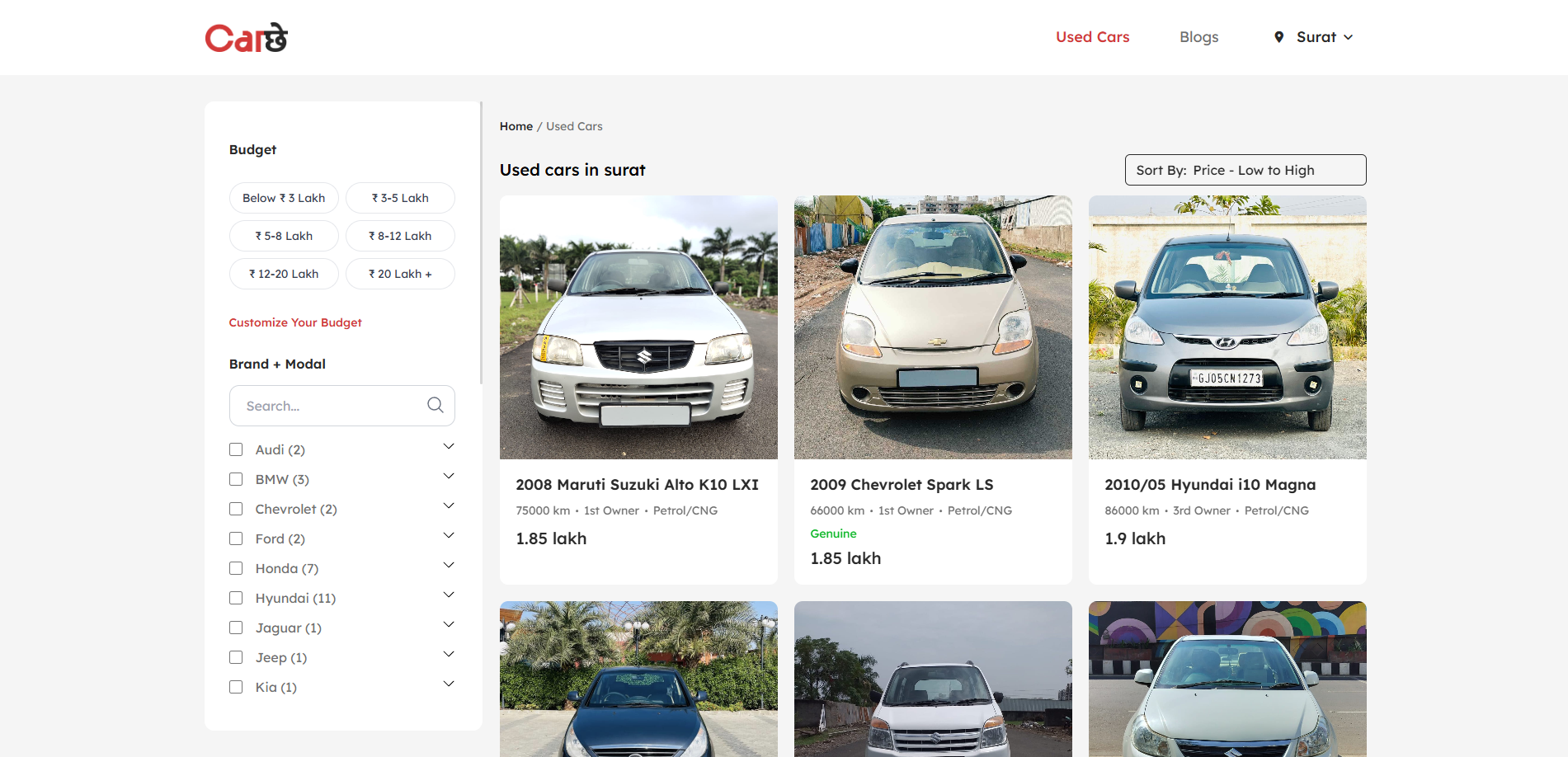Check the Jeep (1) checkbox
Screen dimensions: 1568x757
pos(236,657)
